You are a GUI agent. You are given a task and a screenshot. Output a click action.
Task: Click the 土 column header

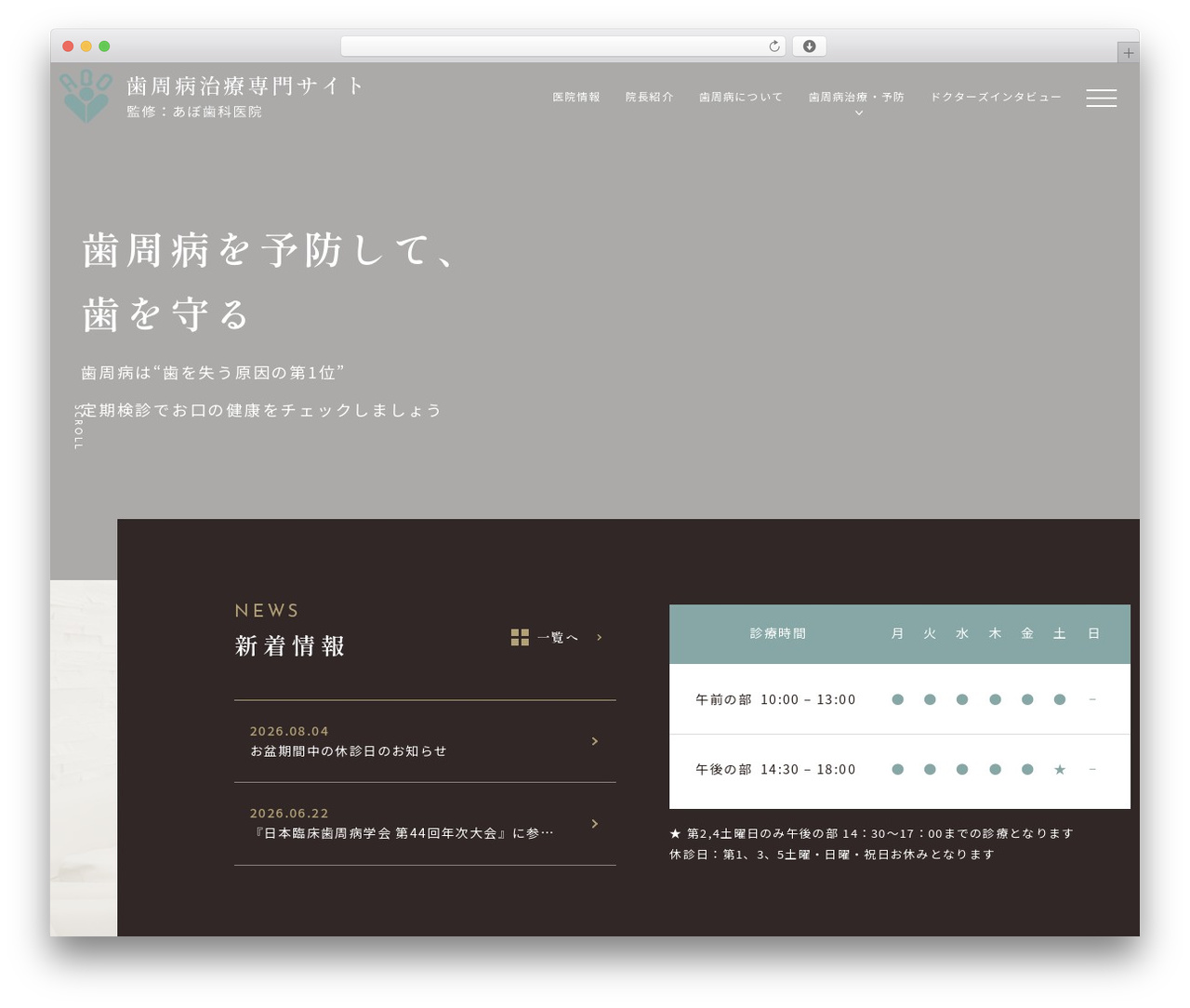[x=1059, y=633]
